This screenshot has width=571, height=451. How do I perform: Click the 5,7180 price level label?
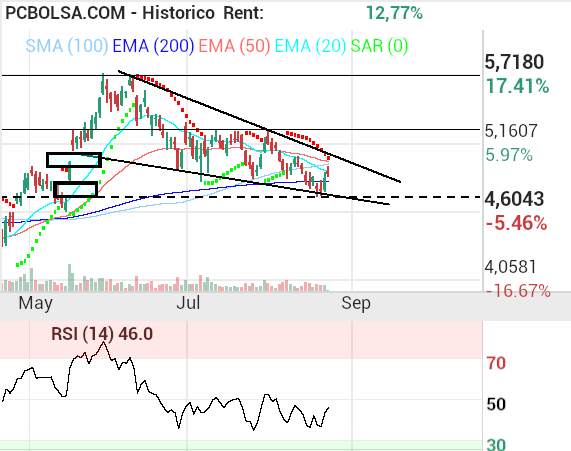(x=514, y=62)
